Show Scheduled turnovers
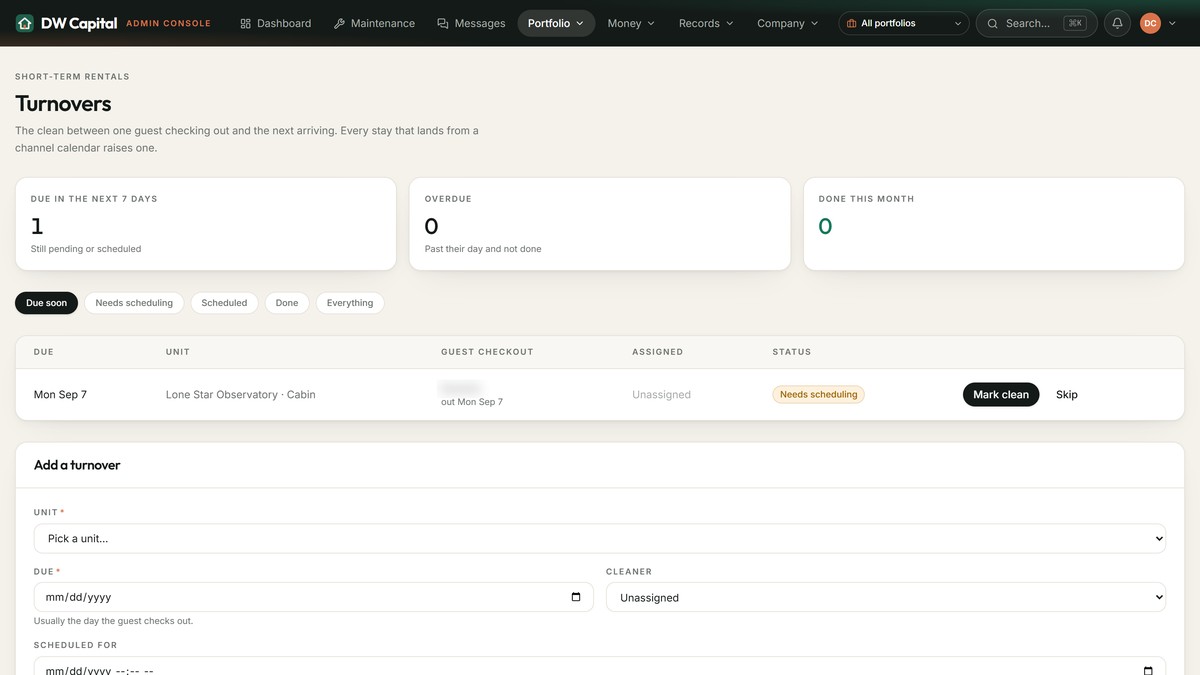1200x675 pixels. click(x=224, y=303)
